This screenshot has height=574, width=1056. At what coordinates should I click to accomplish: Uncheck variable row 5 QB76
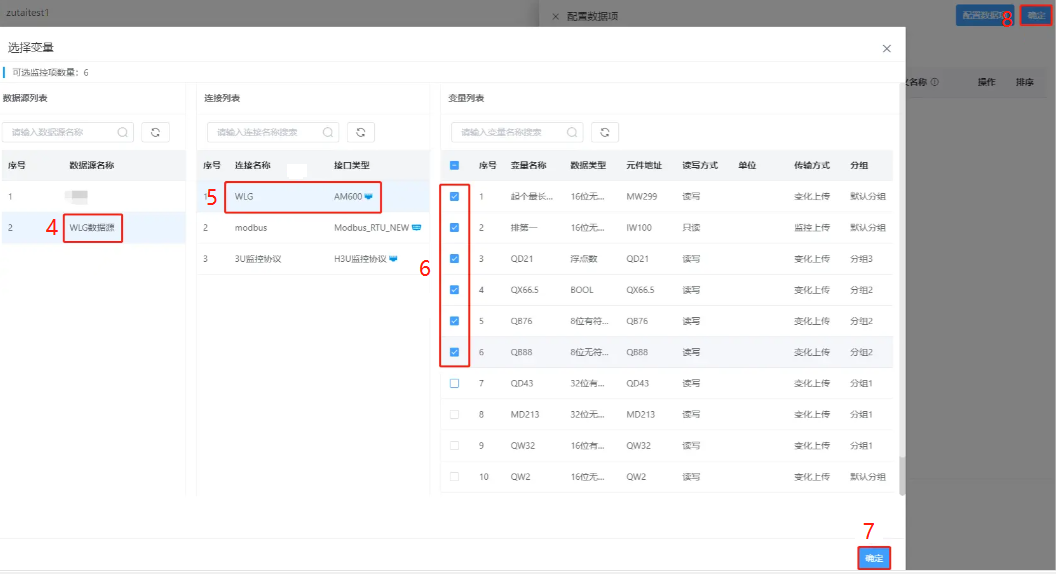[455, 321]
